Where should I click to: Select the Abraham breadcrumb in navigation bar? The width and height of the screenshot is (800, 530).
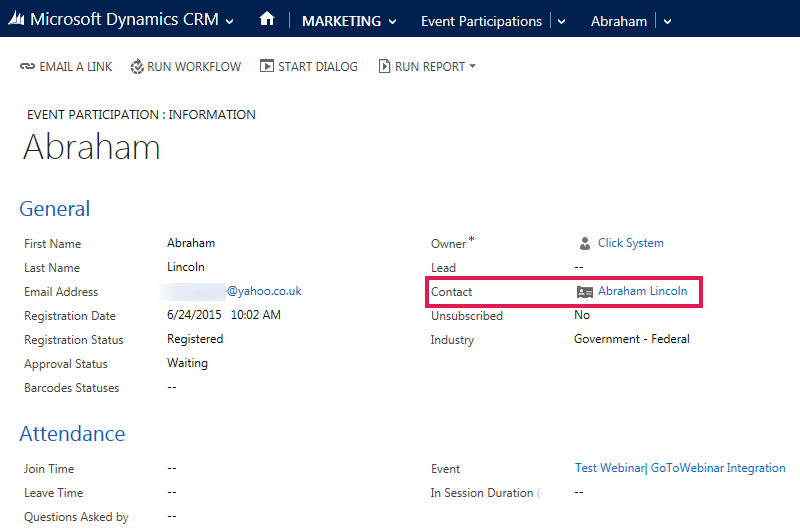point(618,21)
